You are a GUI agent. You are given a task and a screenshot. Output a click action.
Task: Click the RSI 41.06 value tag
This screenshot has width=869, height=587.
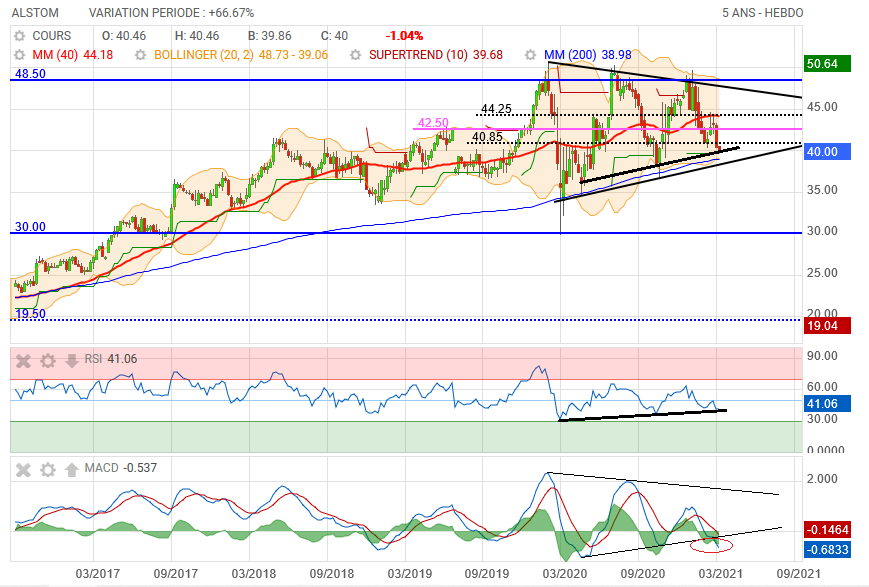click(827, 404)
